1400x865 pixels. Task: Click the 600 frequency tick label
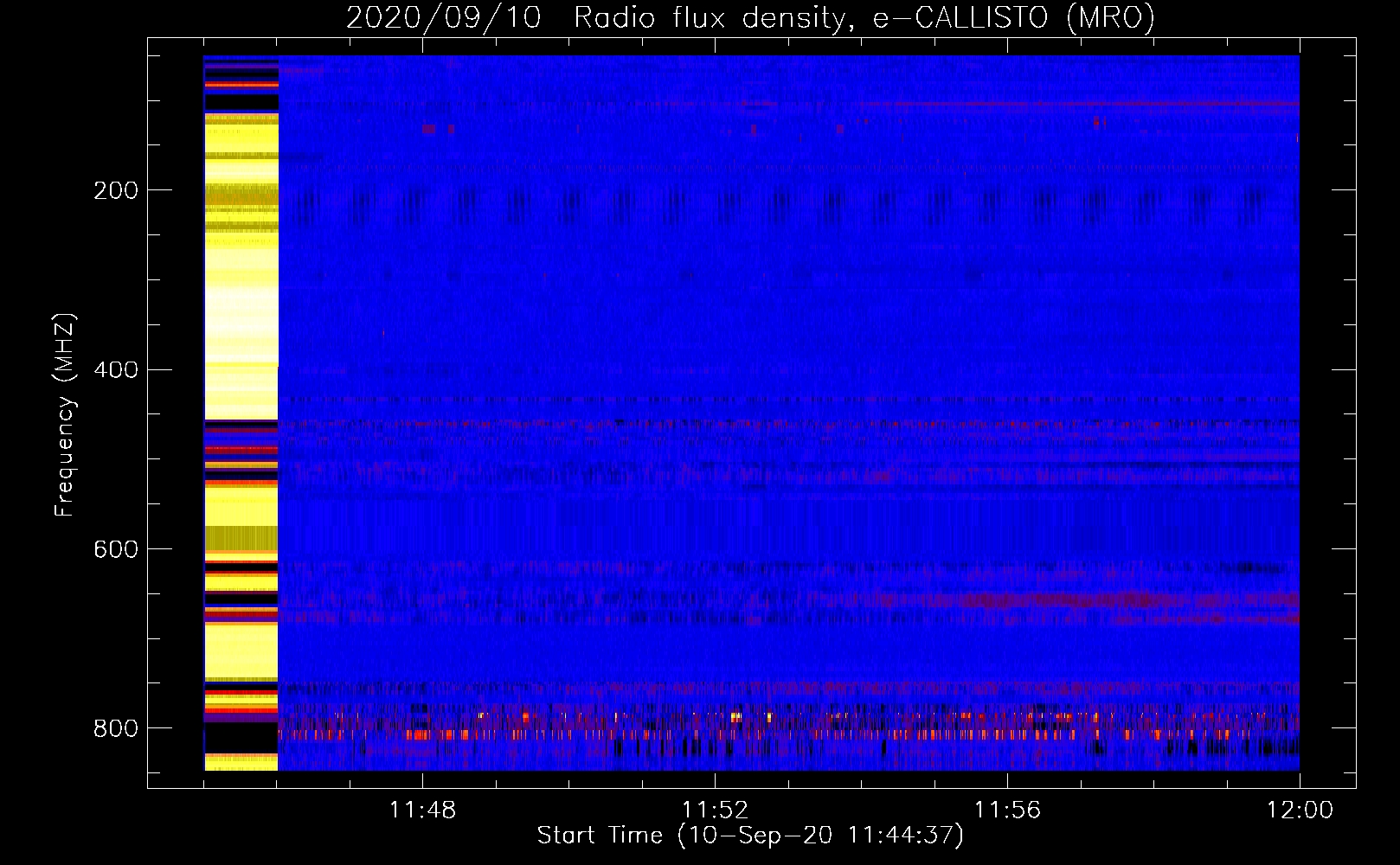pos(116,550)
